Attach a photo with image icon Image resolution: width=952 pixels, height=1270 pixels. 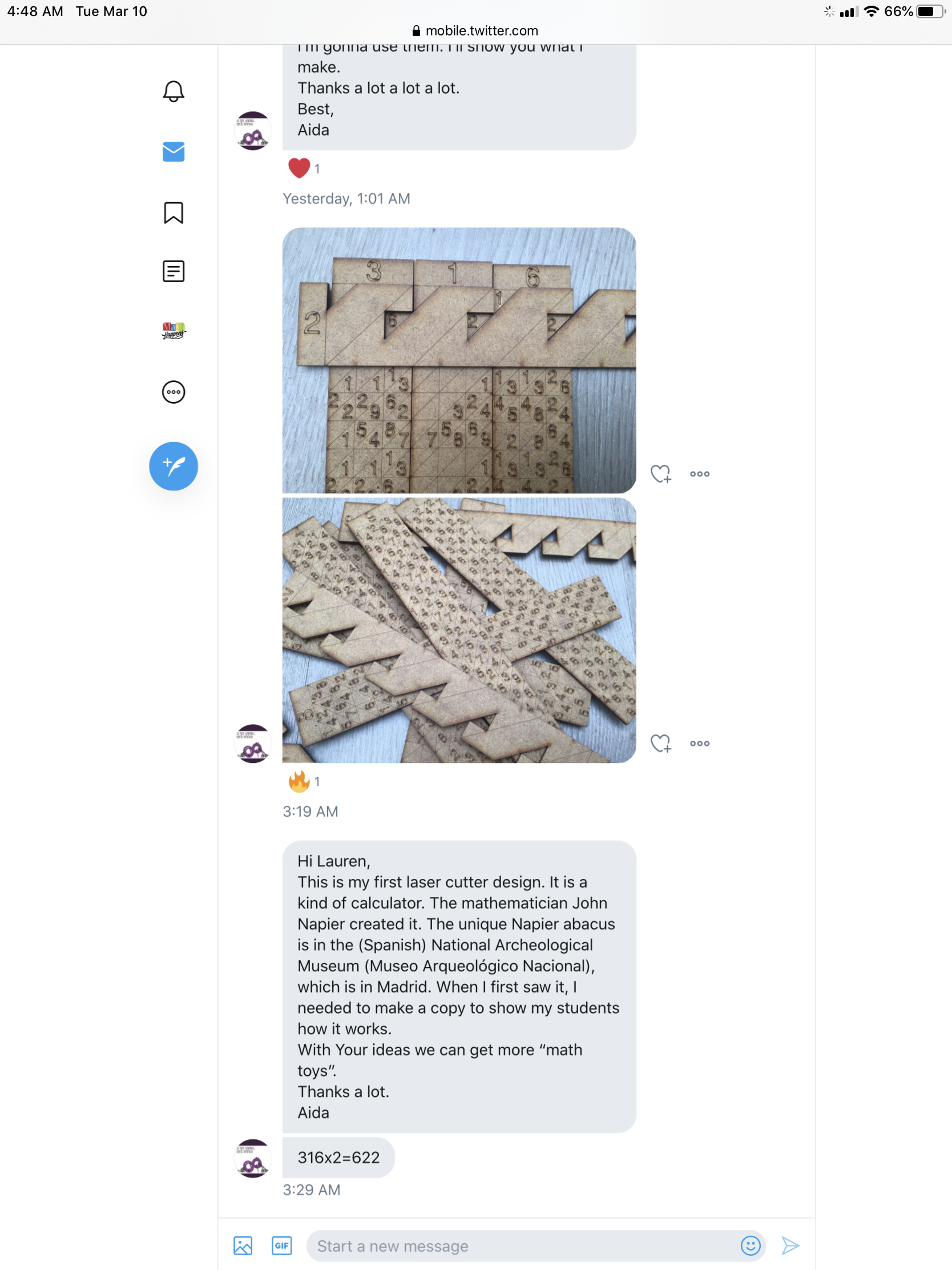click(x=243, y=1245)
